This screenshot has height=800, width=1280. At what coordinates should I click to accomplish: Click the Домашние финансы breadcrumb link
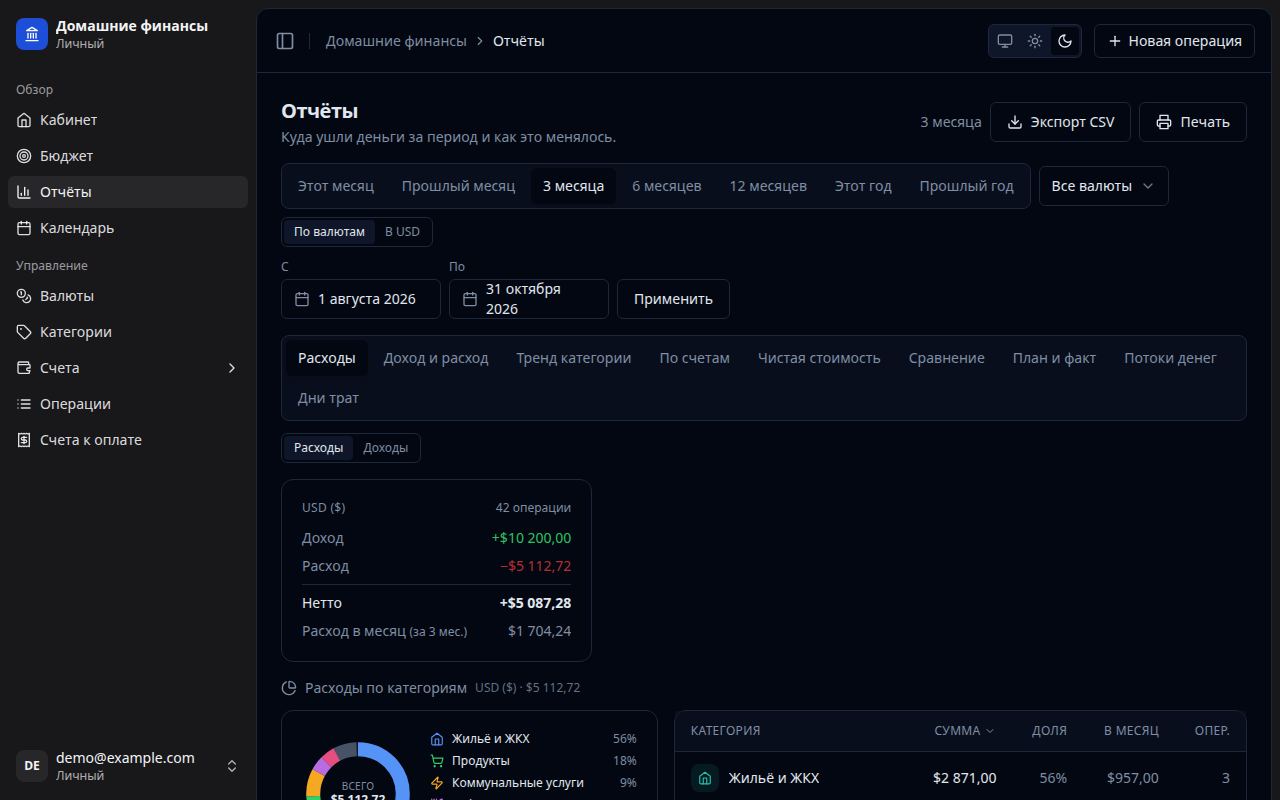coord(396,41)
